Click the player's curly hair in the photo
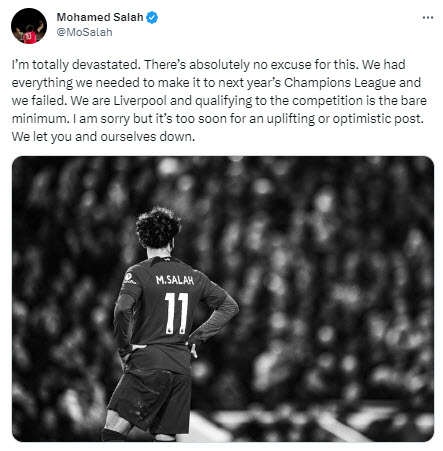Image resolution: width=443 pixels, height=451 pixels. pyautogui.click(x=158, y=227)
